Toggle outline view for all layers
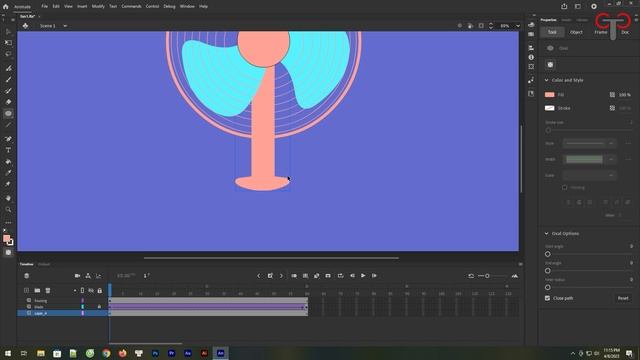The width and height of the screenshot is (640, 360). click(x=82, y=290)
